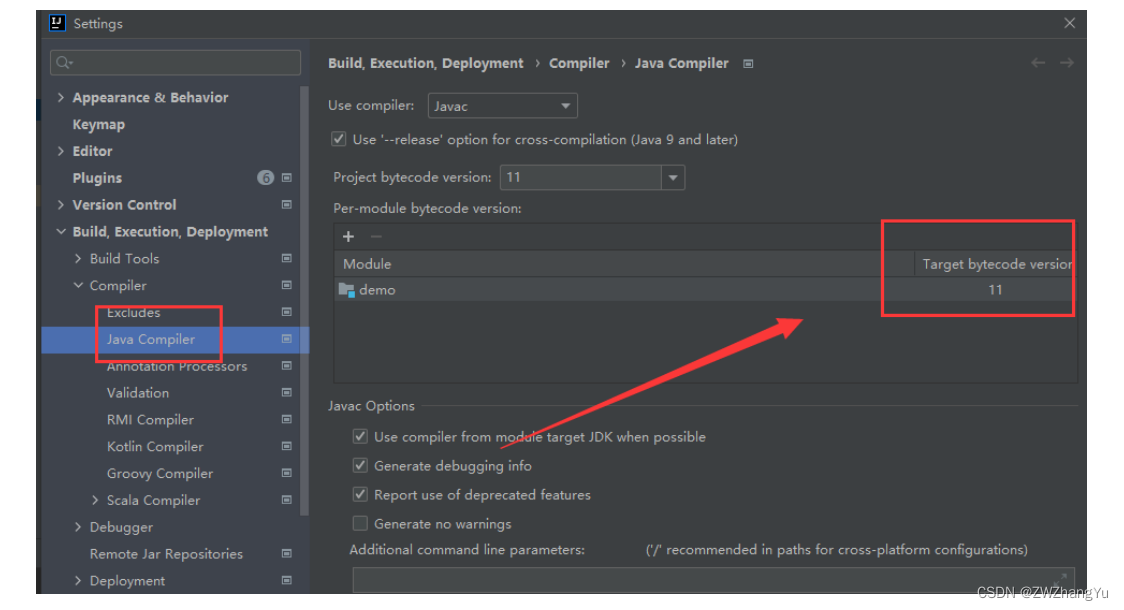Click project-scope icon beside Remote Jar Repositories

point(287,554)
